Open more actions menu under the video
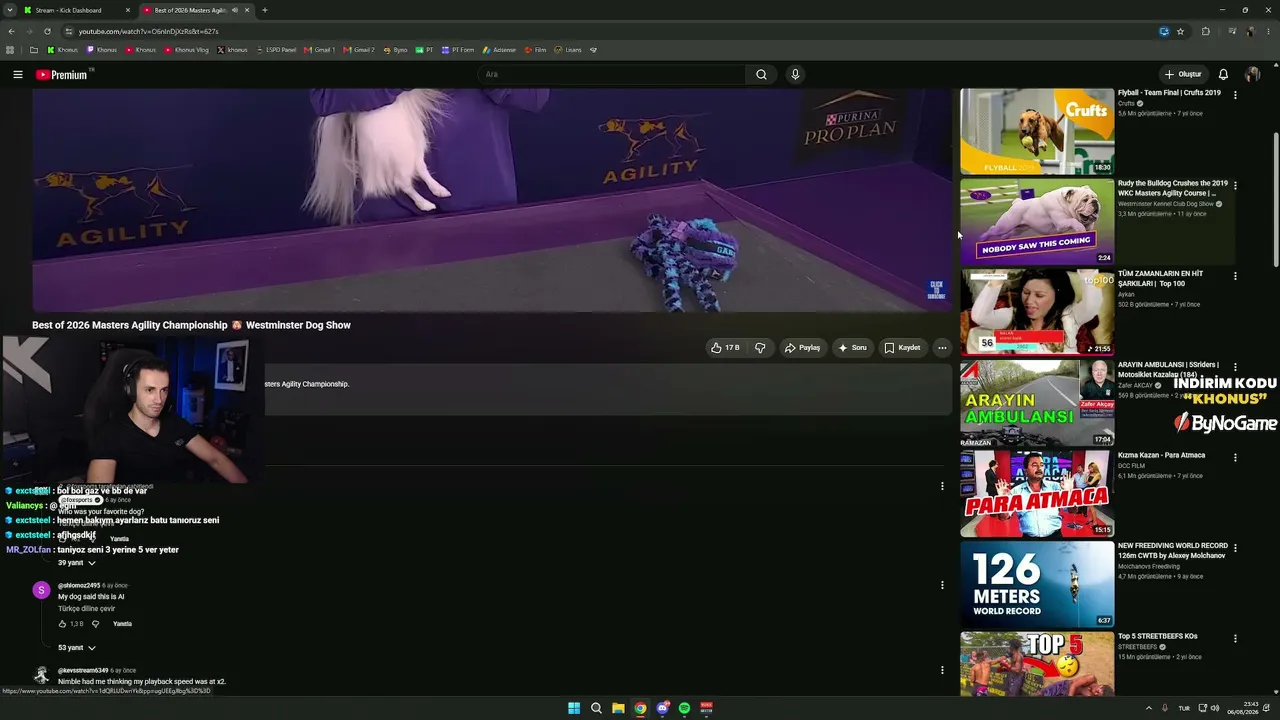 (942, 348)
